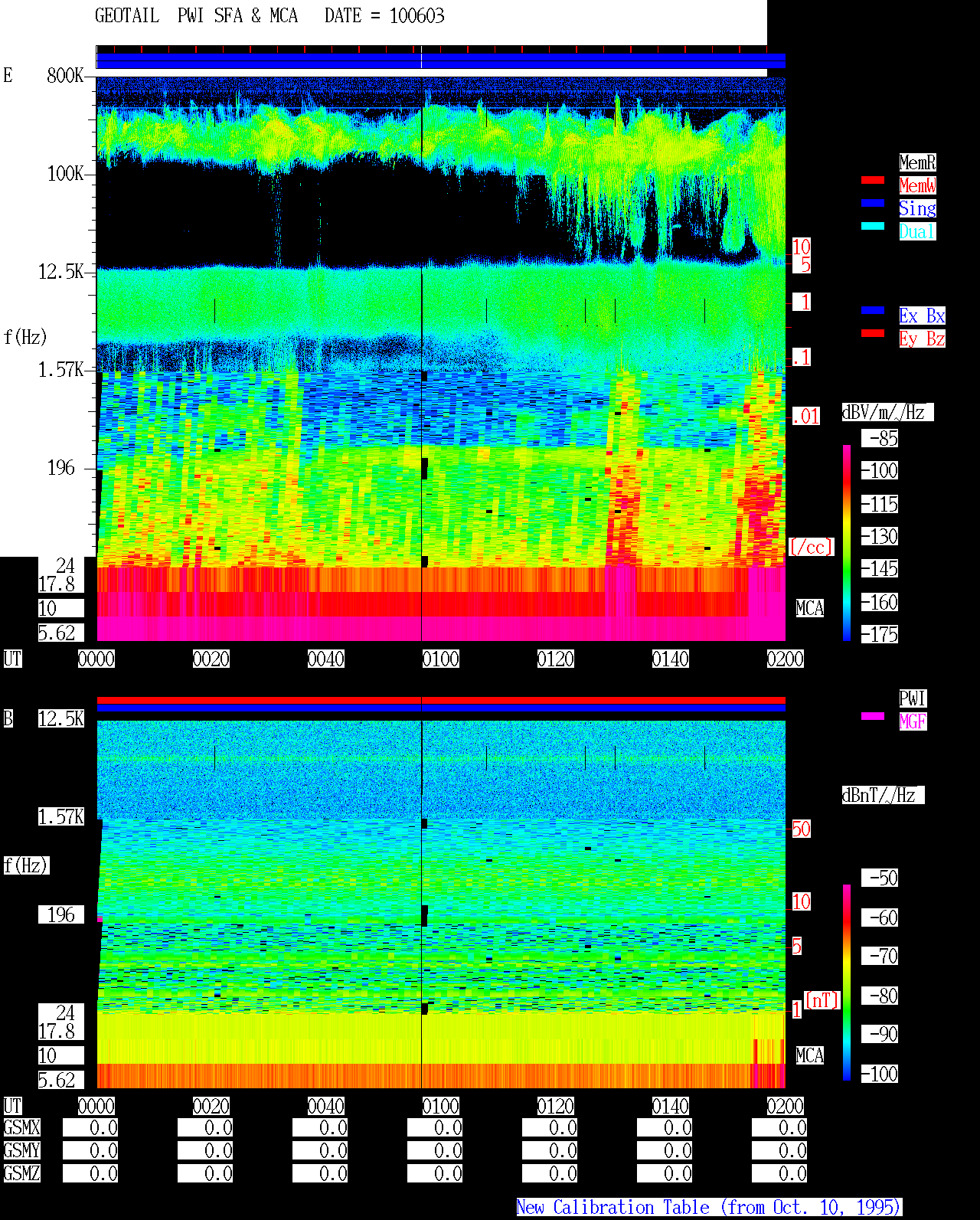The width and height of the screenshot is (980, 1220).
Task: Click the Sing legend label
Action: coord(917,208)
